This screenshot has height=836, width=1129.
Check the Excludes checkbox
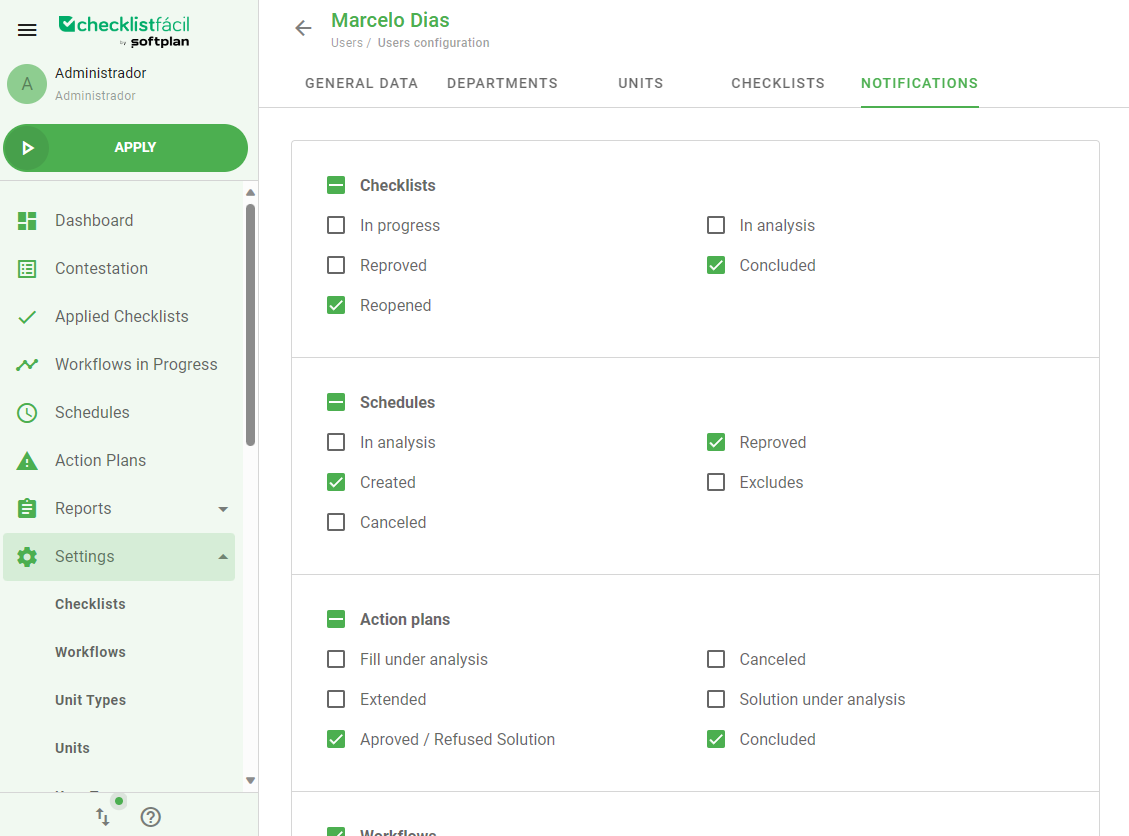(x=716, y=482)
